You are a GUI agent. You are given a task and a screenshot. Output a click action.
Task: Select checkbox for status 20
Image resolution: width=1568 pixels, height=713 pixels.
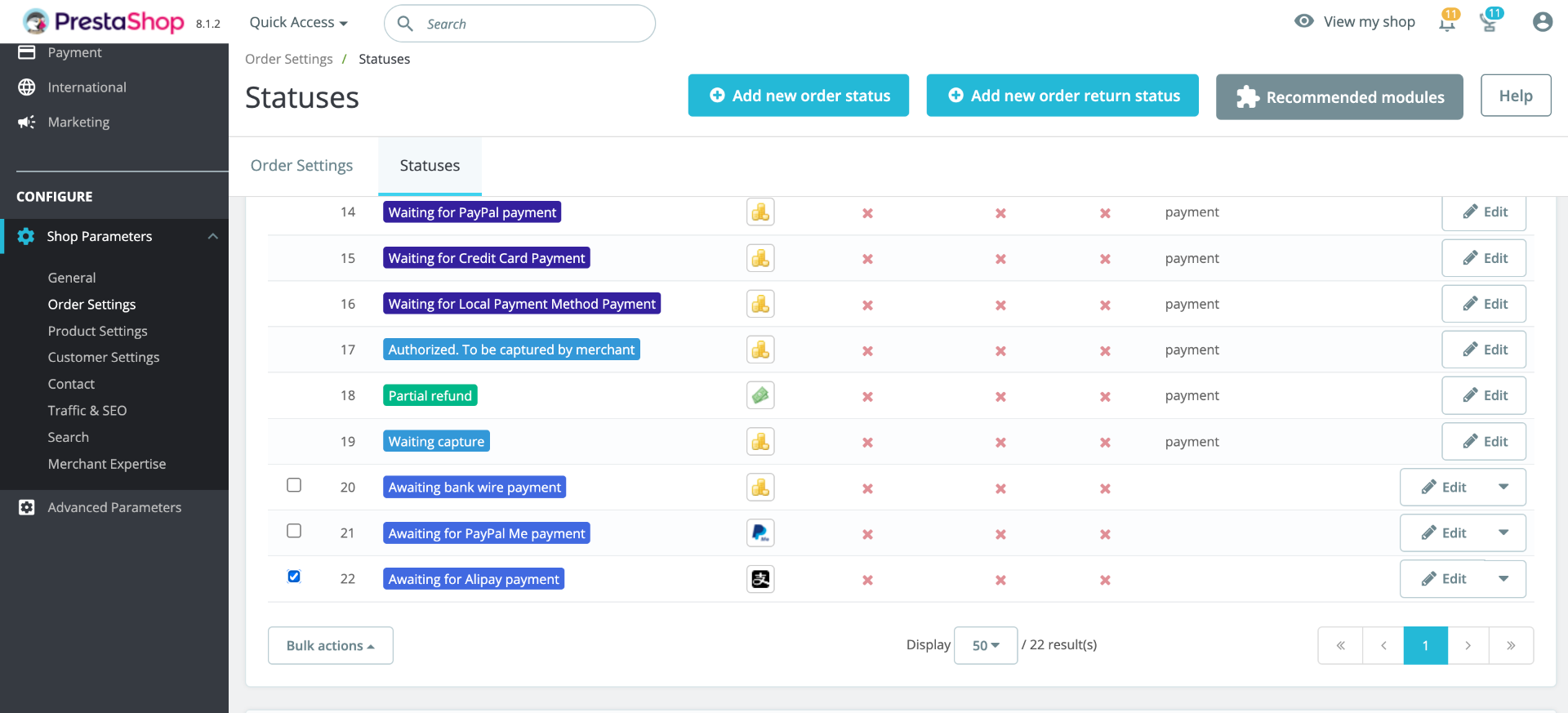[294, 485]
